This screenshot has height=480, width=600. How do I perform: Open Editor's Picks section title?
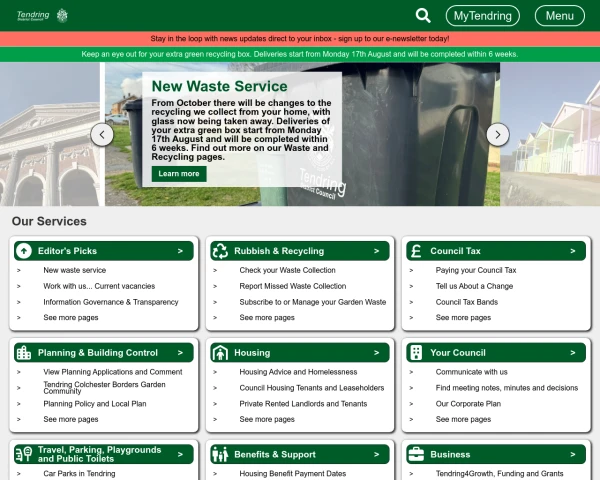tap(67, 251)
